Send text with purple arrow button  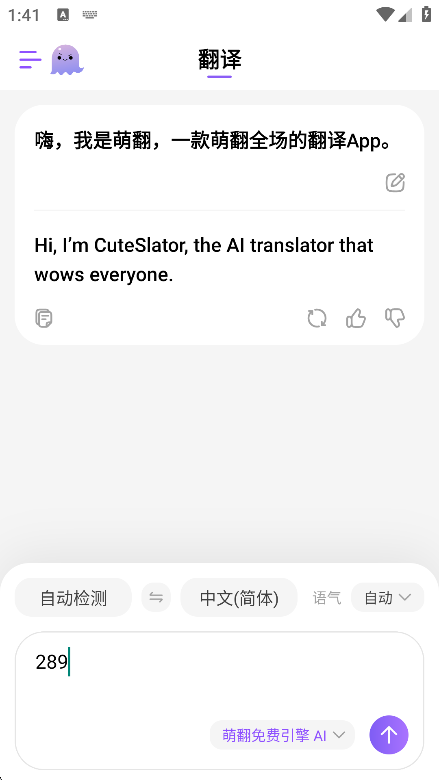click(389, 735)
